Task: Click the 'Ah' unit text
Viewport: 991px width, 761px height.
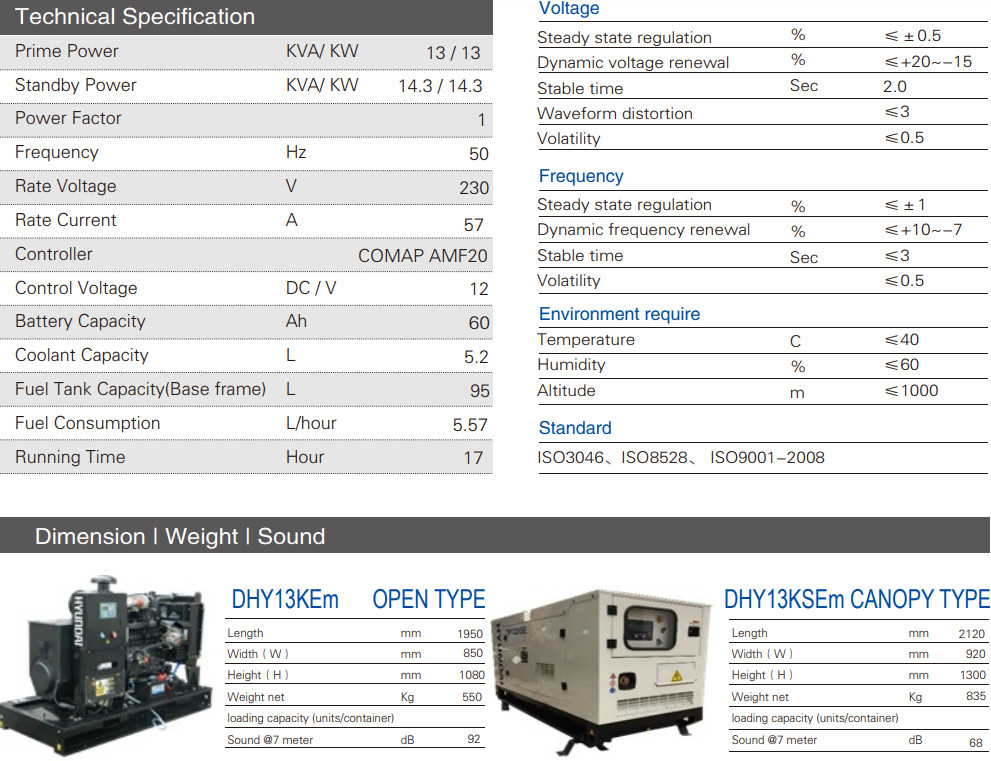Action: coord(296,321)
